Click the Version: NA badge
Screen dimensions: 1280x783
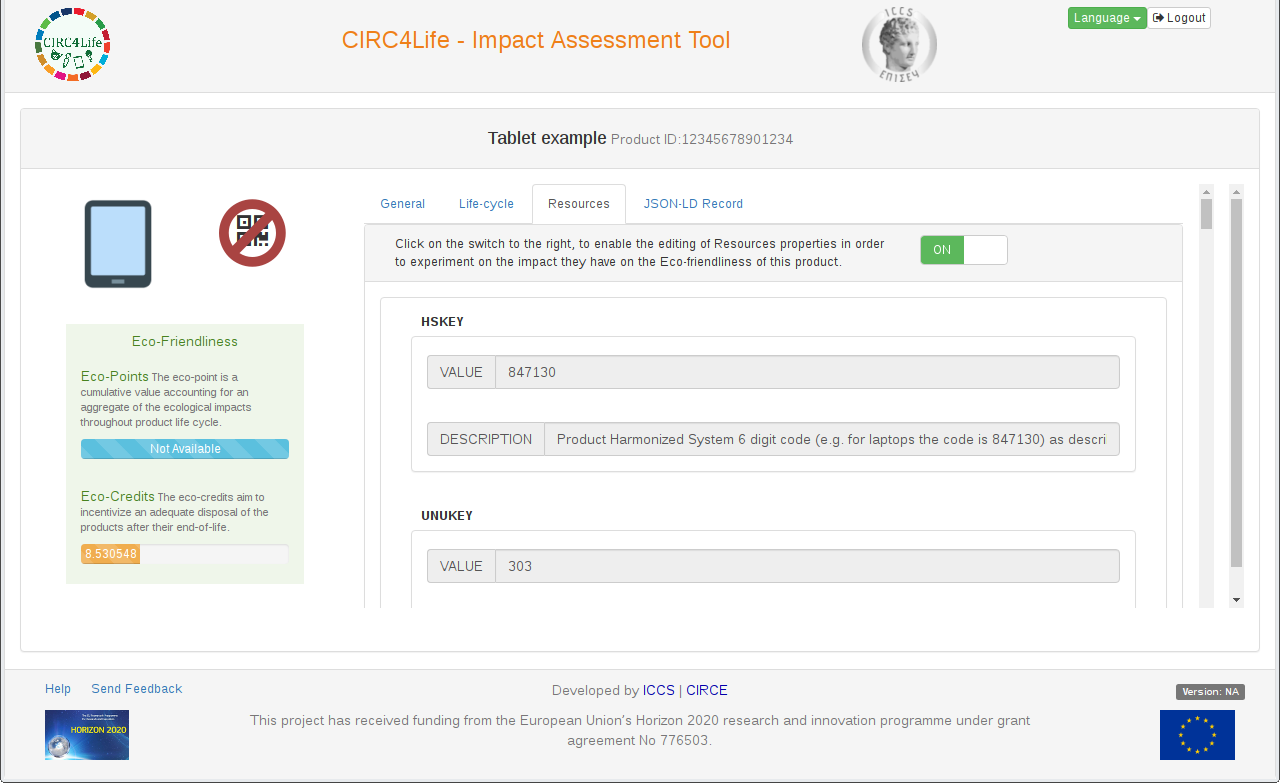click(1210, 692)
